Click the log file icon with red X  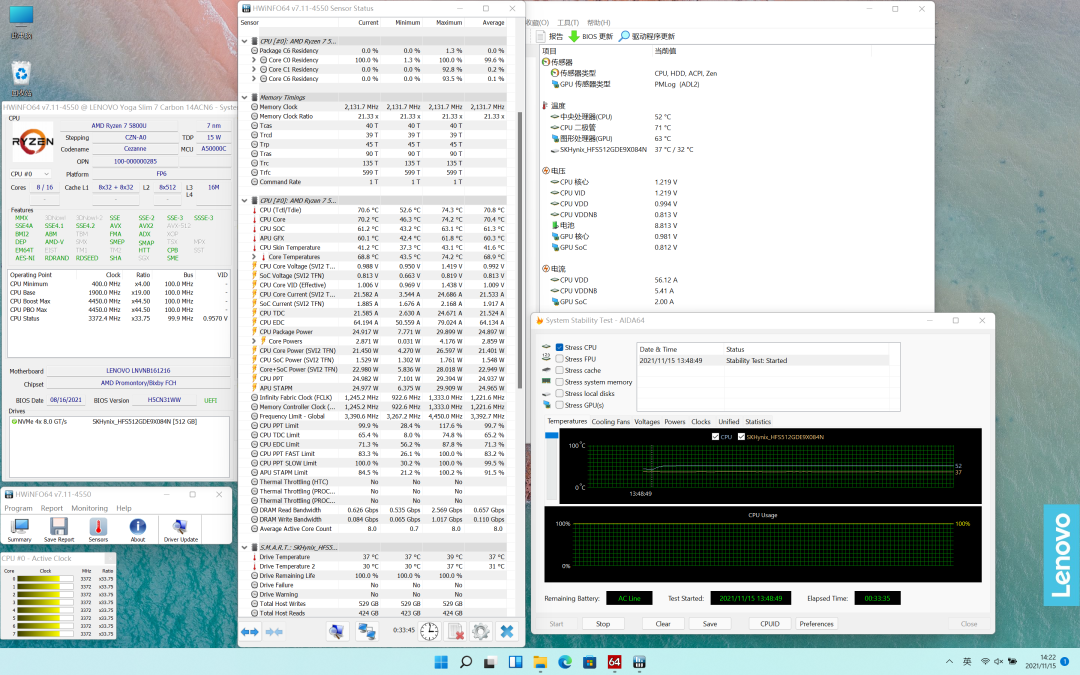(x=455, y=632)
